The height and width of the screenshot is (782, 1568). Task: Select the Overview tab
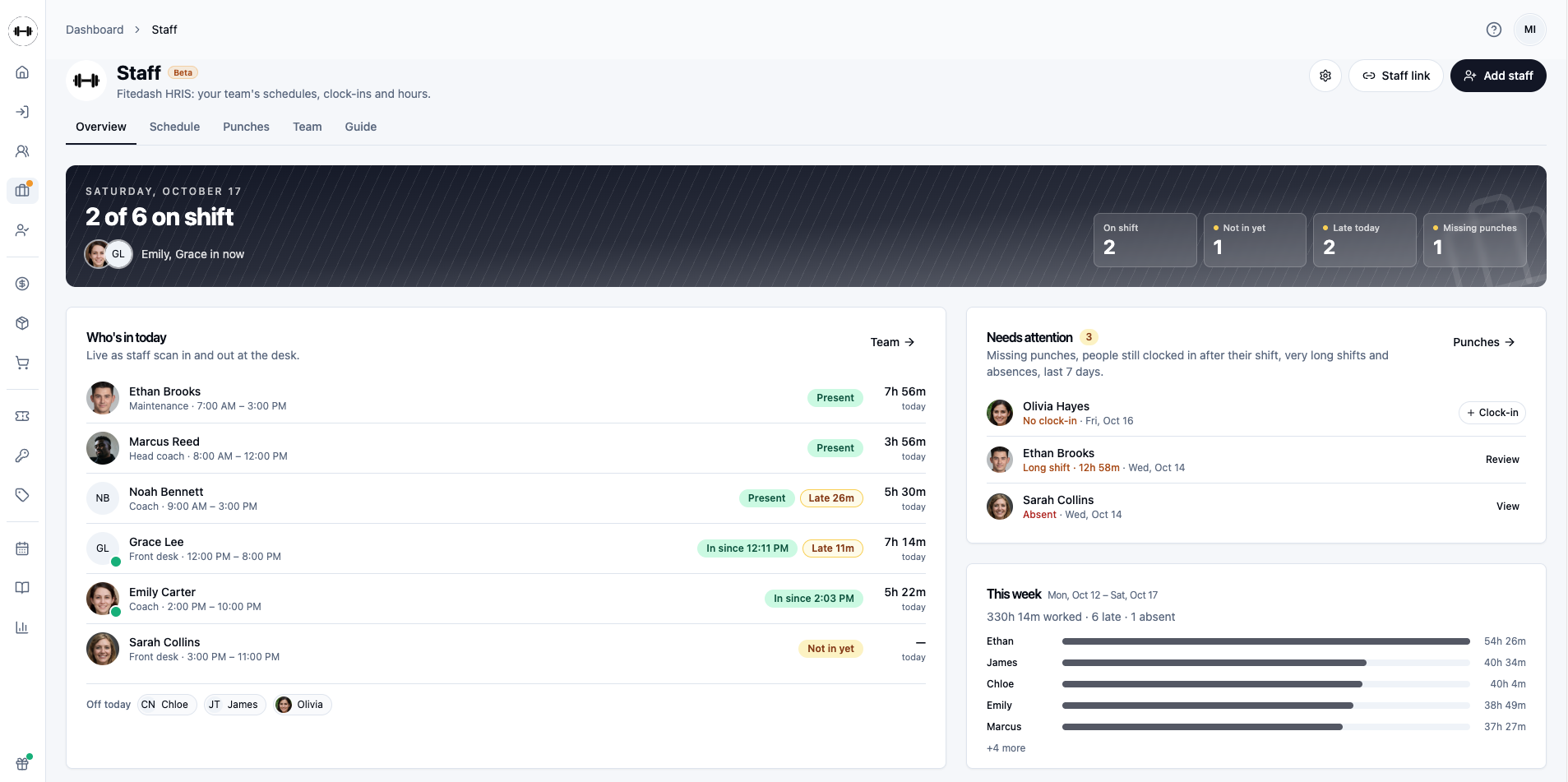pos(101,127)
